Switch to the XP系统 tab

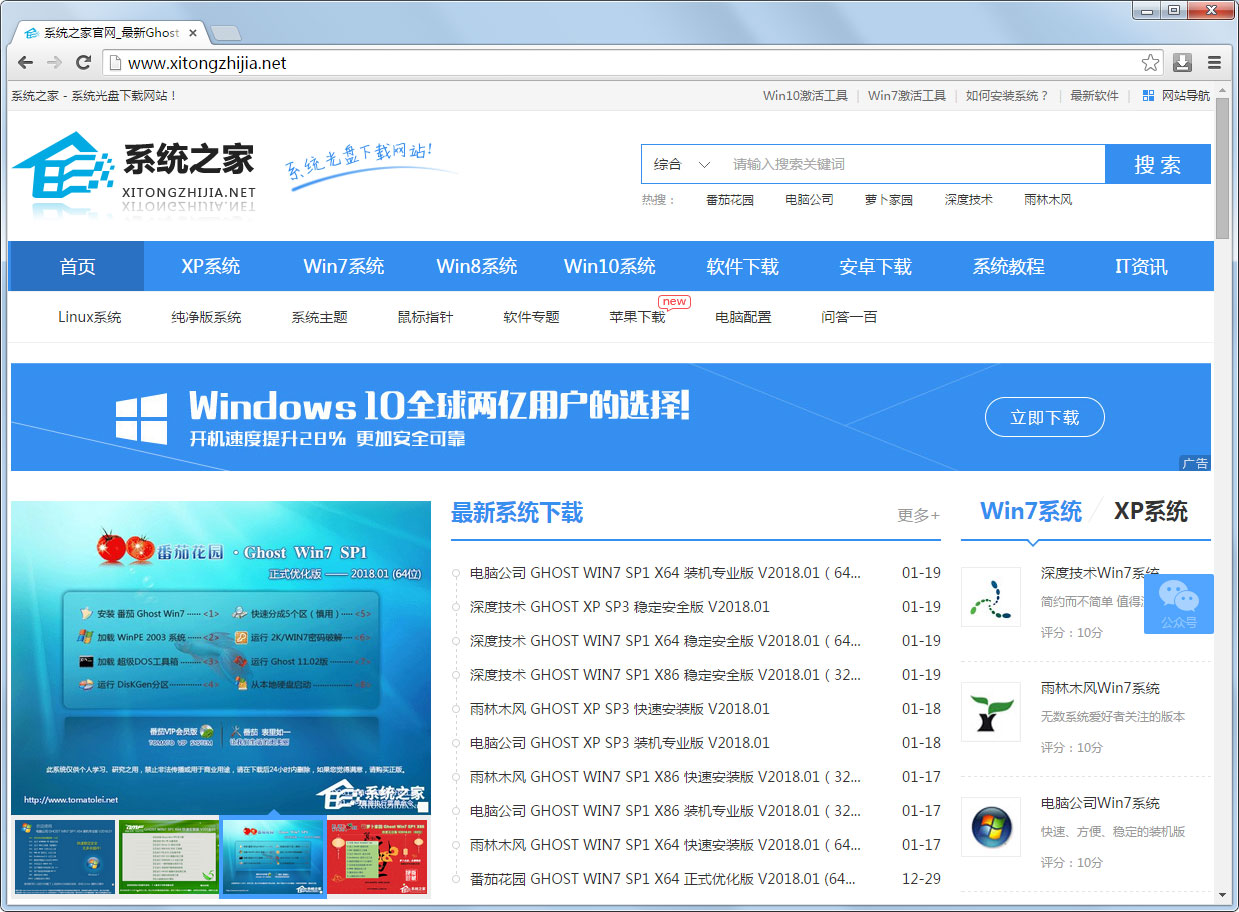1150,512
